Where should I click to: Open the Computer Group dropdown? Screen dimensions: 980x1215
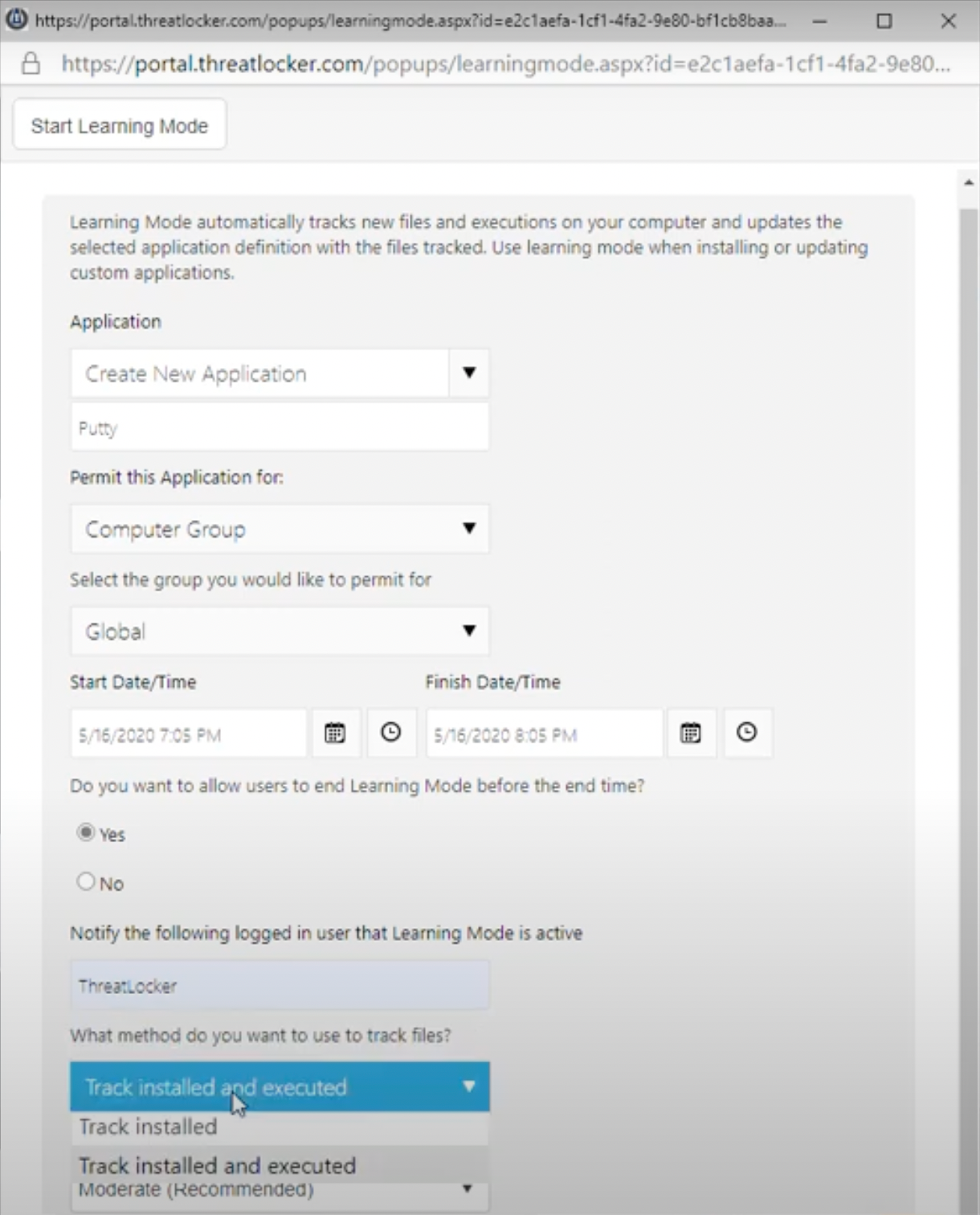click(x=280, y=529)
